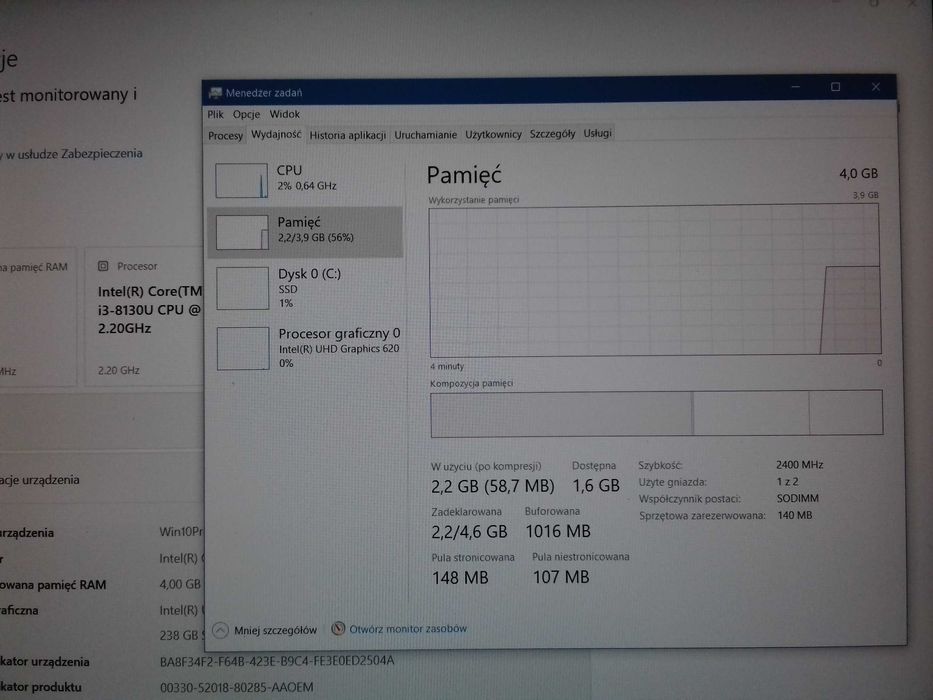
Task: Select the CPU performance entry
Action: point(305,179)
